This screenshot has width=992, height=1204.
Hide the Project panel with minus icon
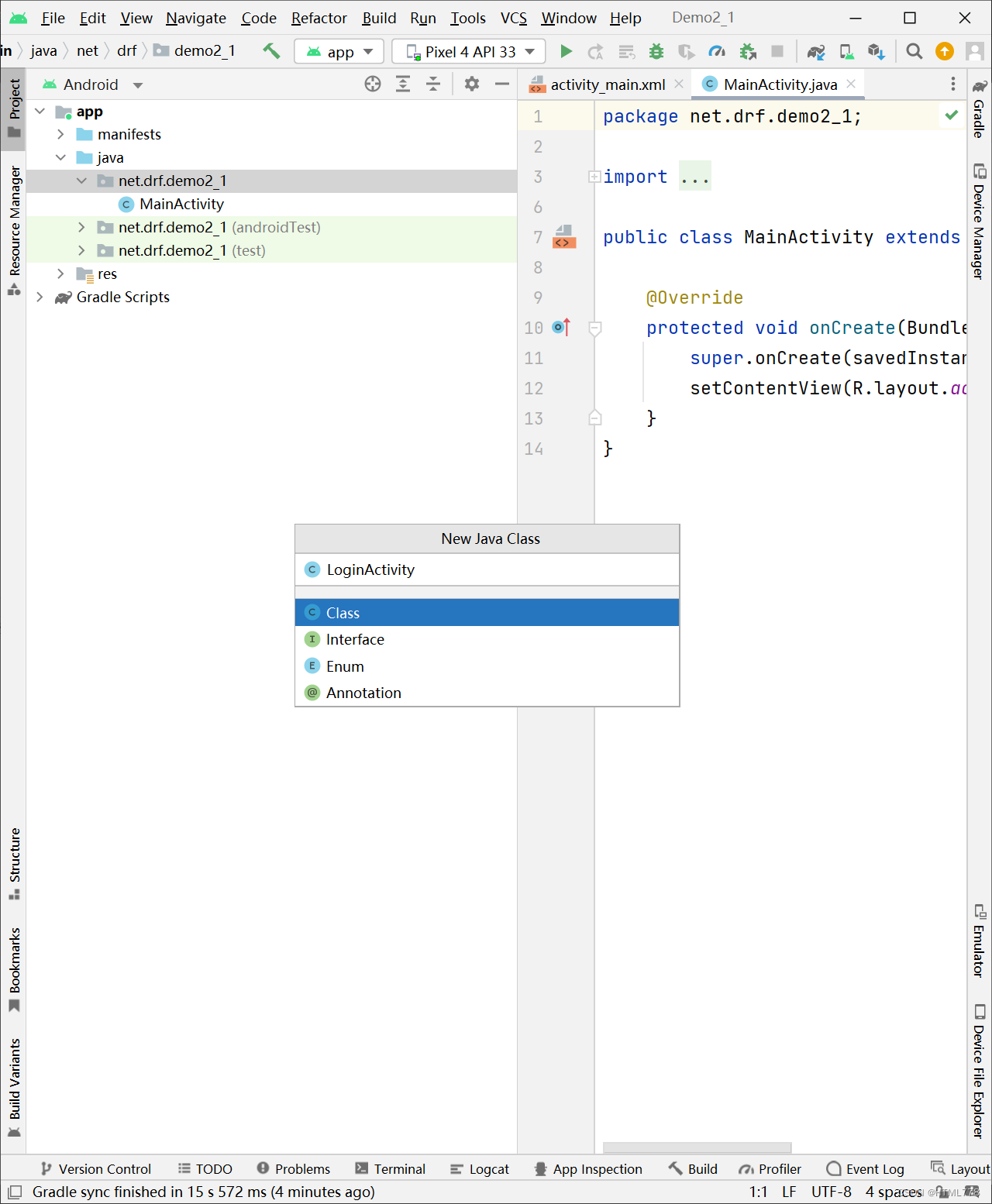coord(502,84)
